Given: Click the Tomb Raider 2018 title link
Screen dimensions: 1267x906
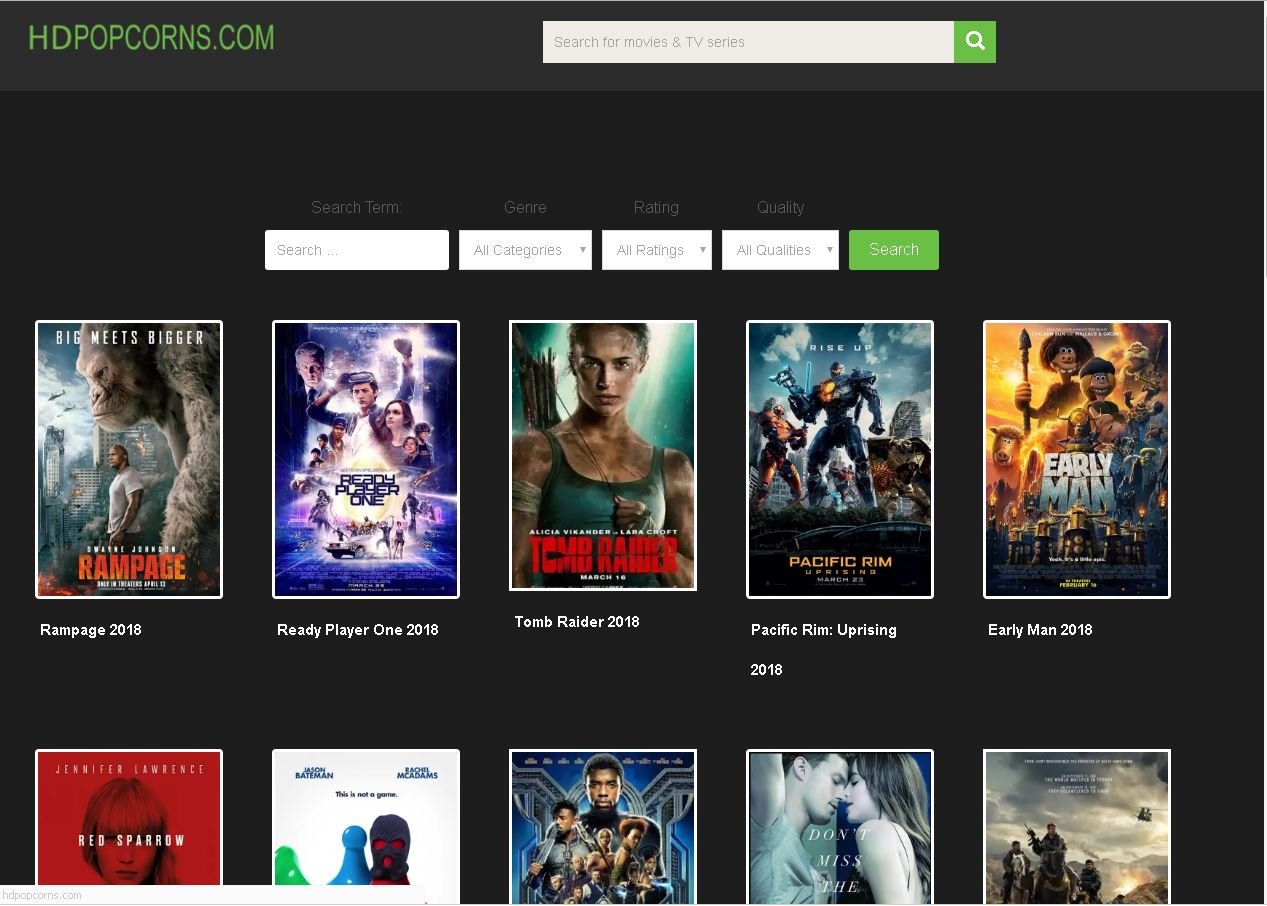Looking at the screenshot, I should click(x=577, y=622).
